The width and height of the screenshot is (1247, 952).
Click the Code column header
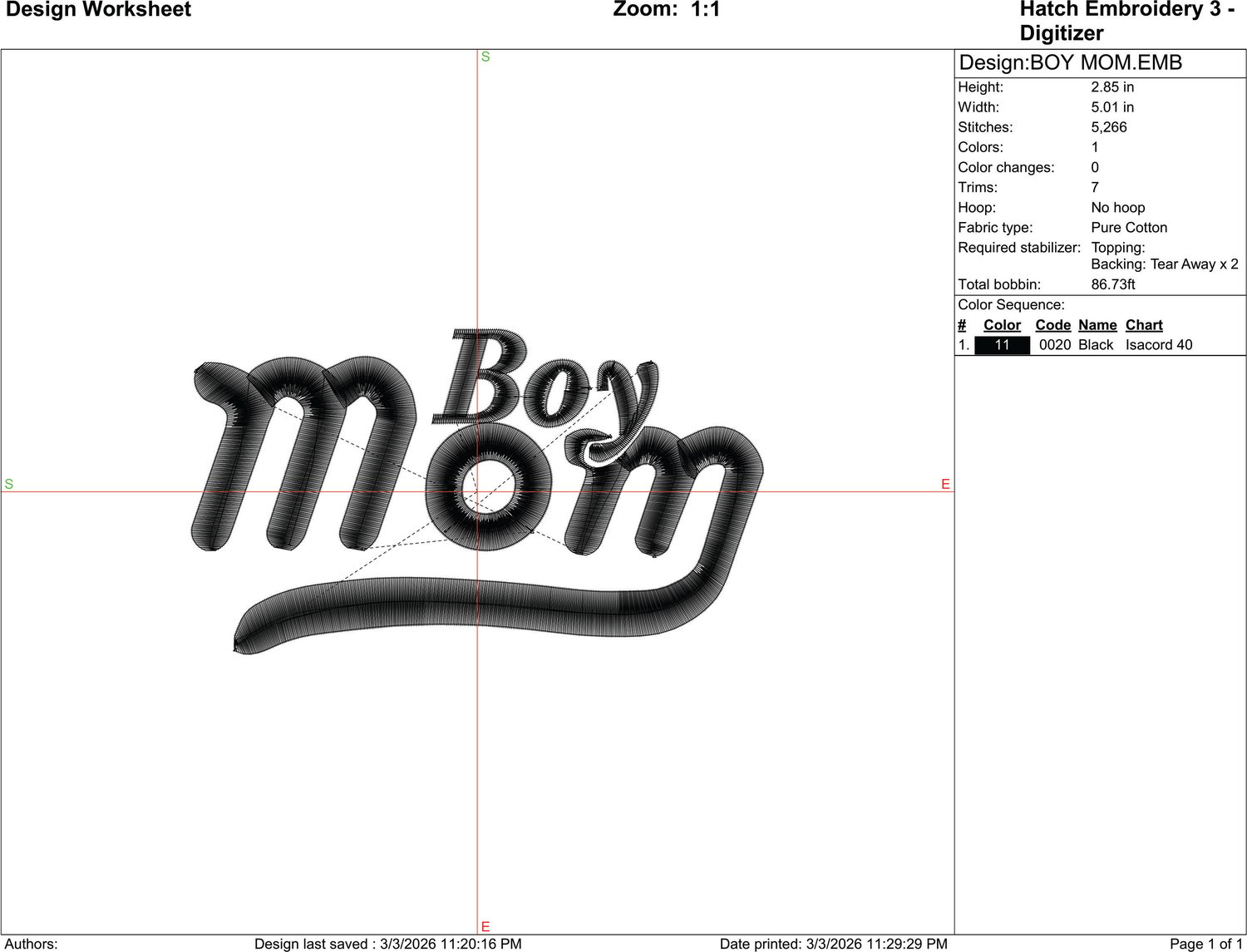(x=1052, y=325)
